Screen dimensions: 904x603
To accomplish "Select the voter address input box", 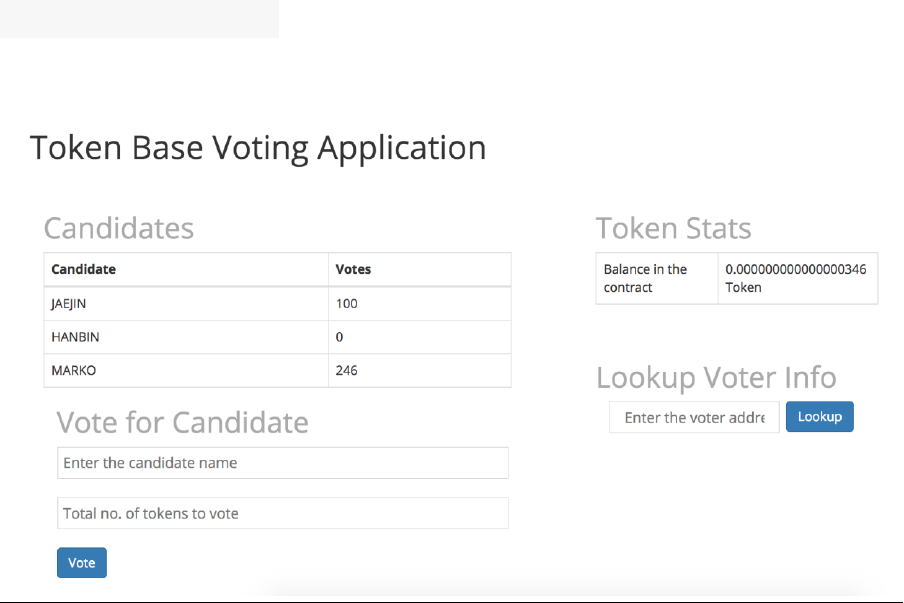I will pos(694,417).
